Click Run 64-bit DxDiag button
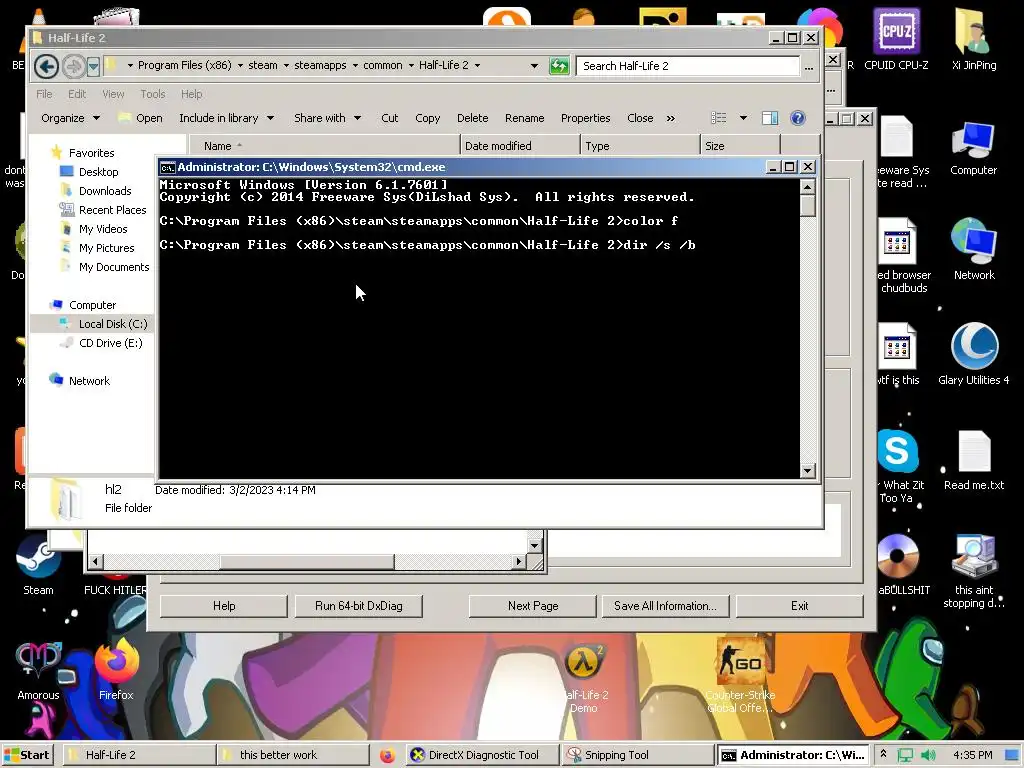Screen dimensions: 1024x768 tap(359, 606)
